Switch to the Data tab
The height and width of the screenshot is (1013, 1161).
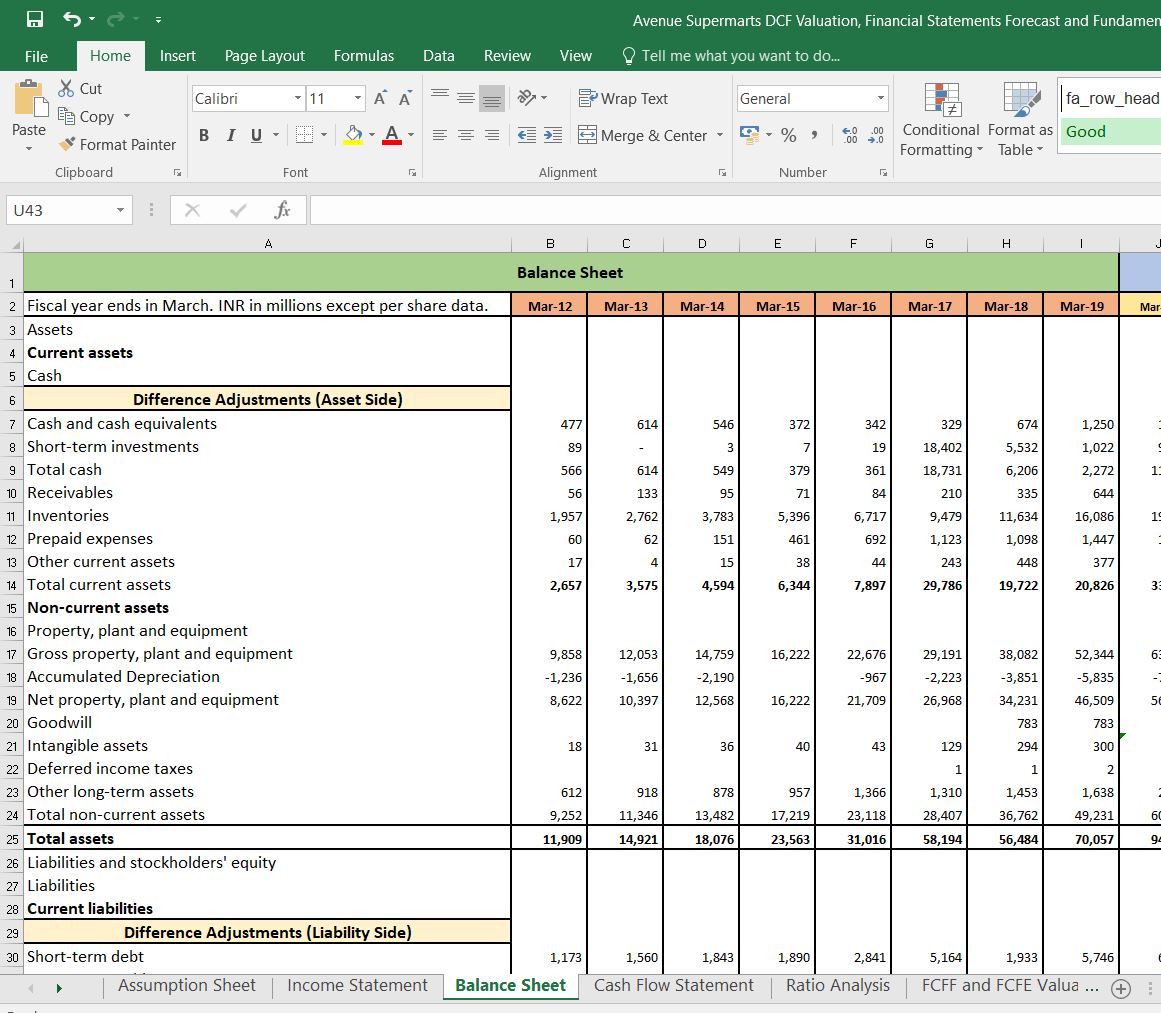point(438,56)
